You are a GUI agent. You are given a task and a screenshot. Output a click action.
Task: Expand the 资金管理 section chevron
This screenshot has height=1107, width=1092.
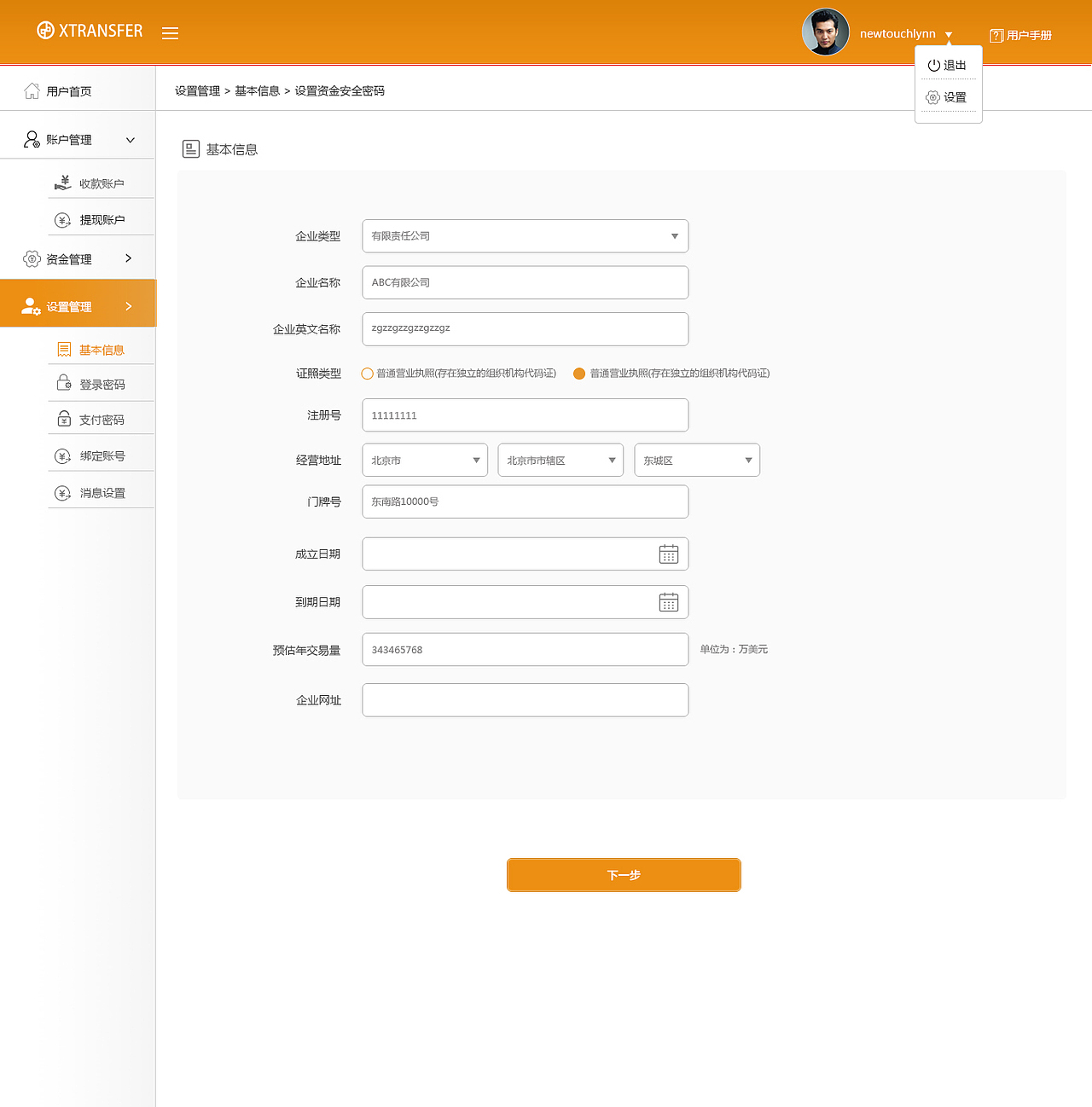129,258
